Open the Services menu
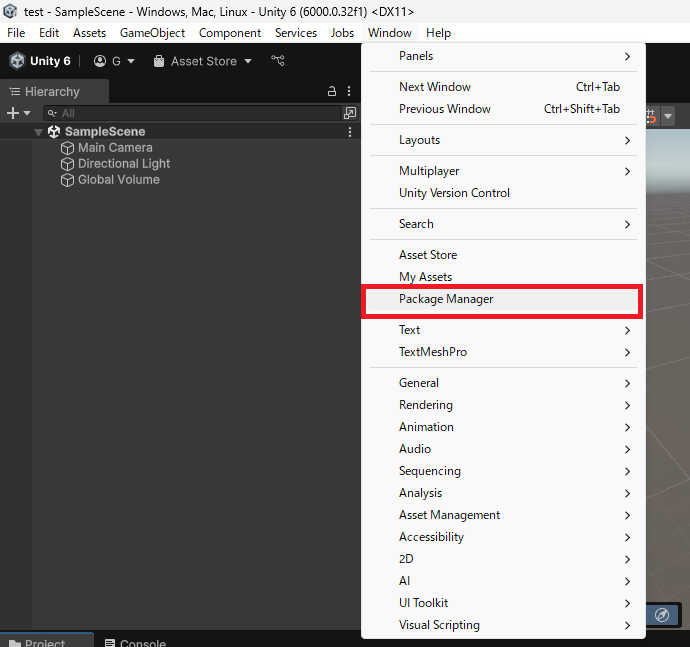The height and width of the screenshot is (647, 690). [296, 33]
